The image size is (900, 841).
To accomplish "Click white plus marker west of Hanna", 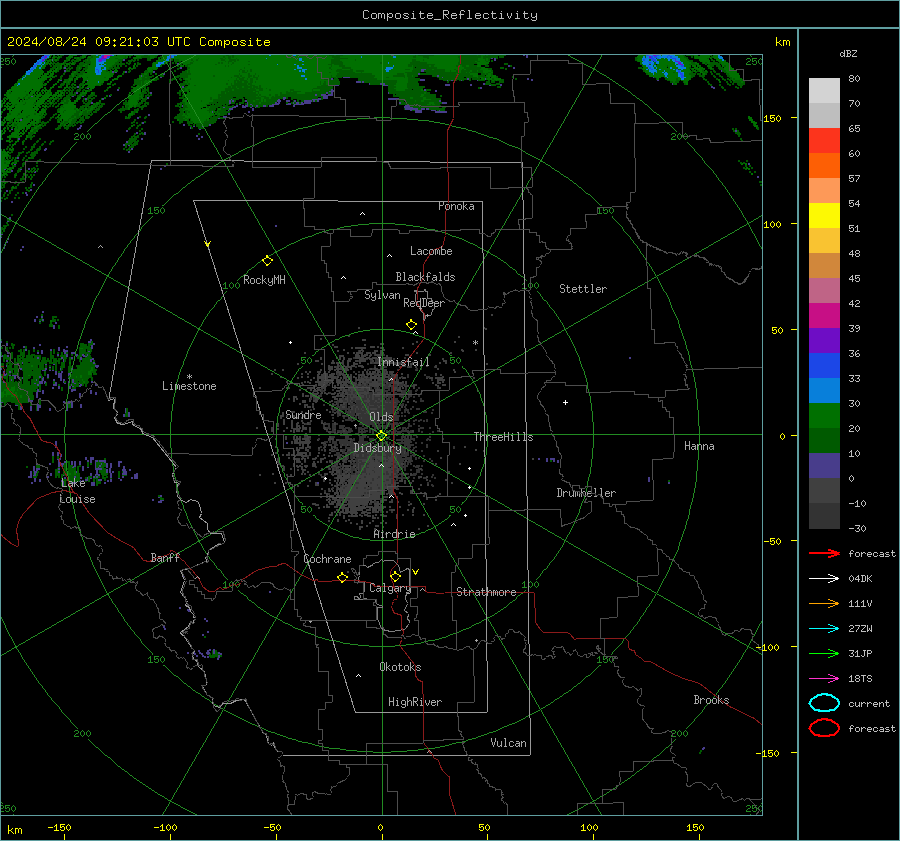I will [565, 402].
